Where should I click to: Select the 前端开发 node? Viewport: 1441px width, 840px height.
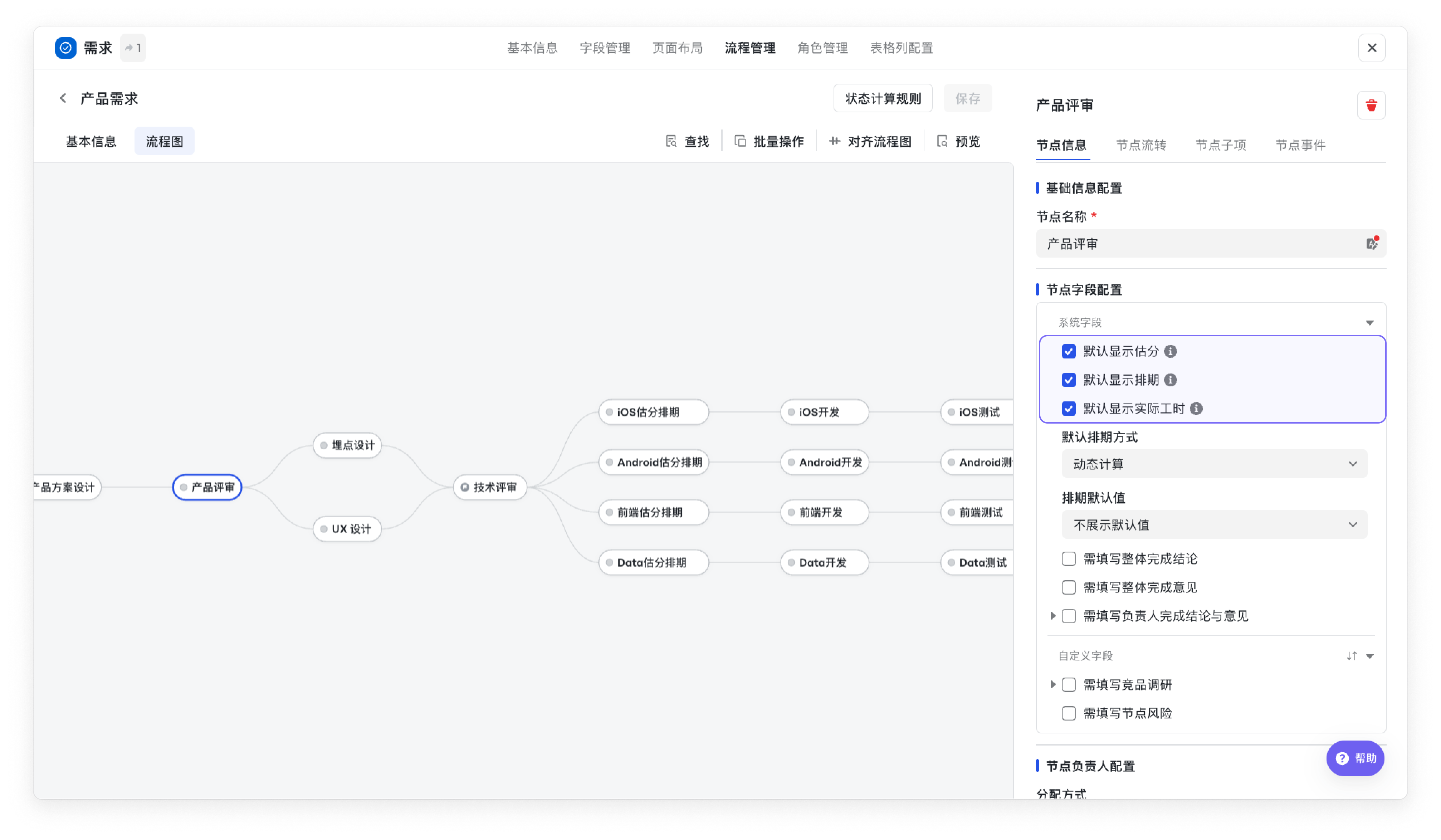tap(824, 512)
